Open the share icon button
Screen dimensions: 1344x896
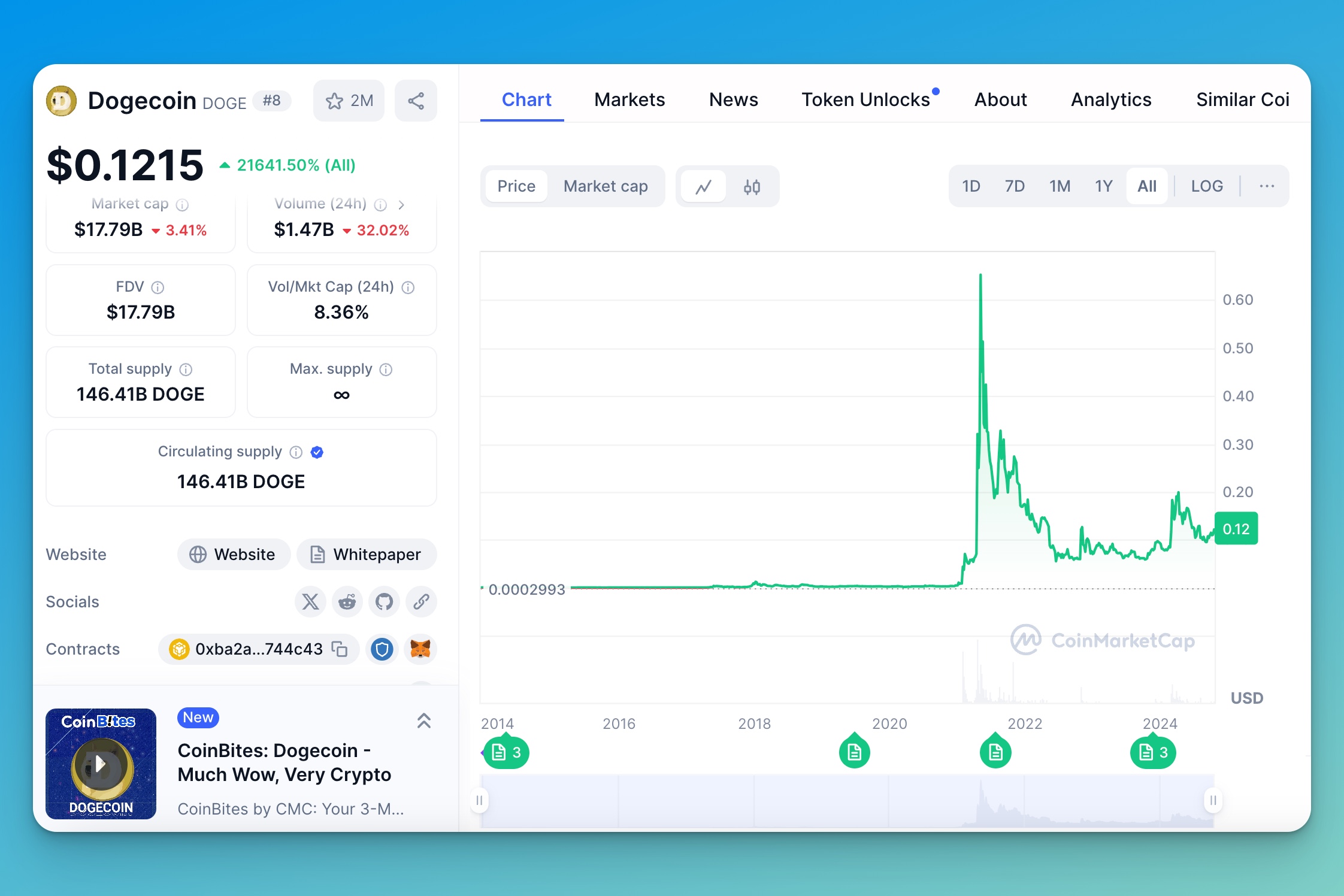tap(416, 101)
